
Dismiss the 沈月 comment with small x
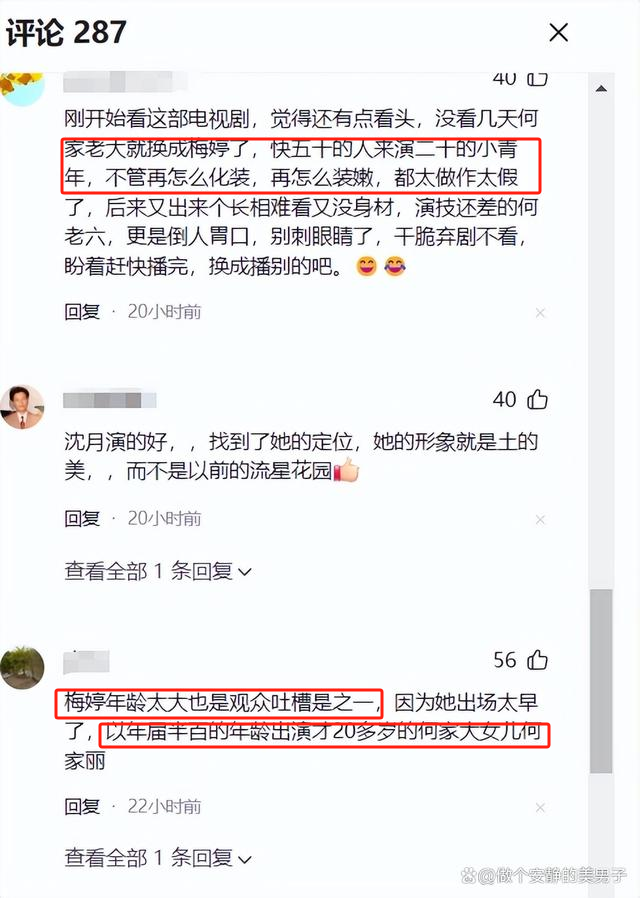point(540,519)
